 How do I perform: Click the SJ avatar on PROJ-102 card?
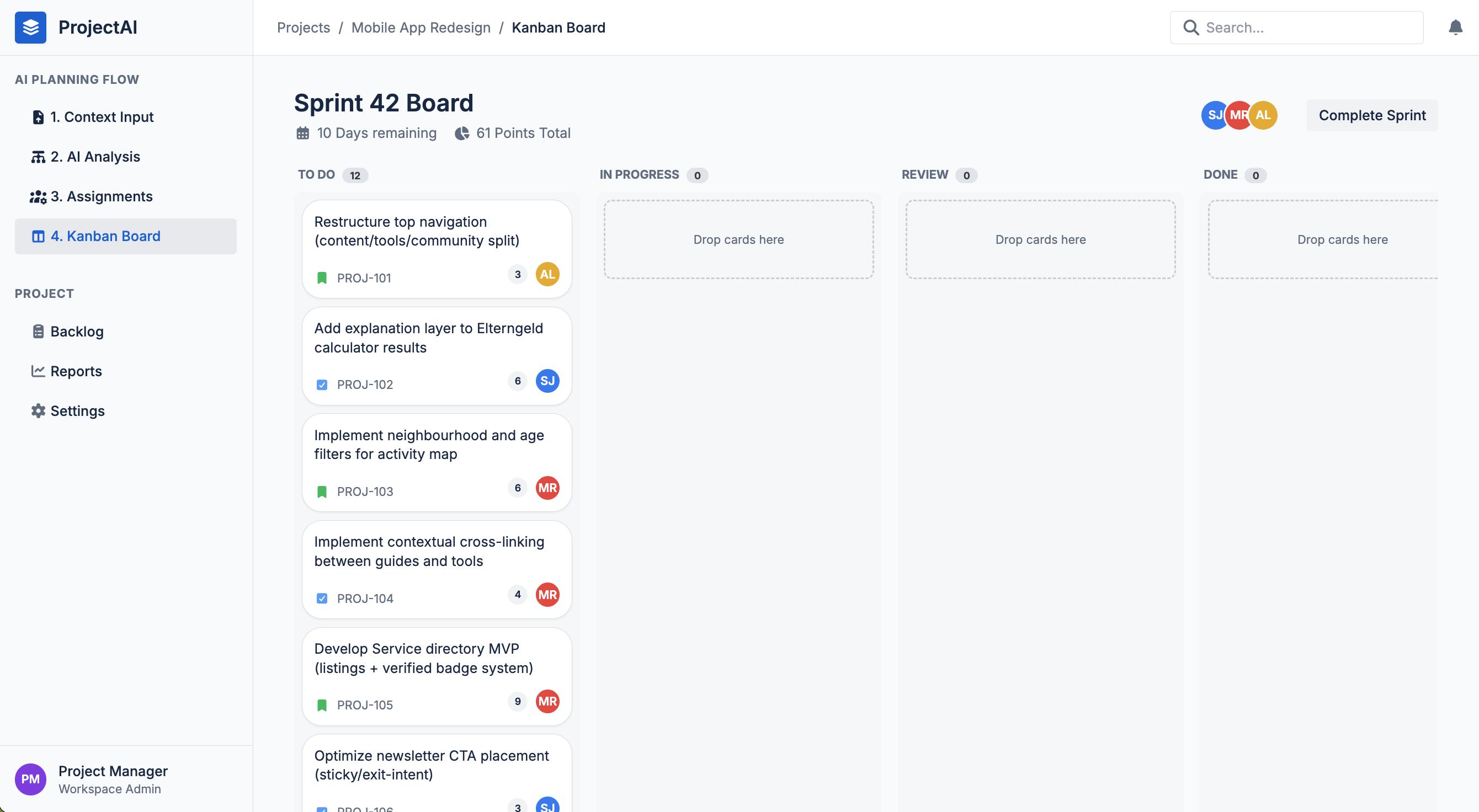[x=547, y=381]
